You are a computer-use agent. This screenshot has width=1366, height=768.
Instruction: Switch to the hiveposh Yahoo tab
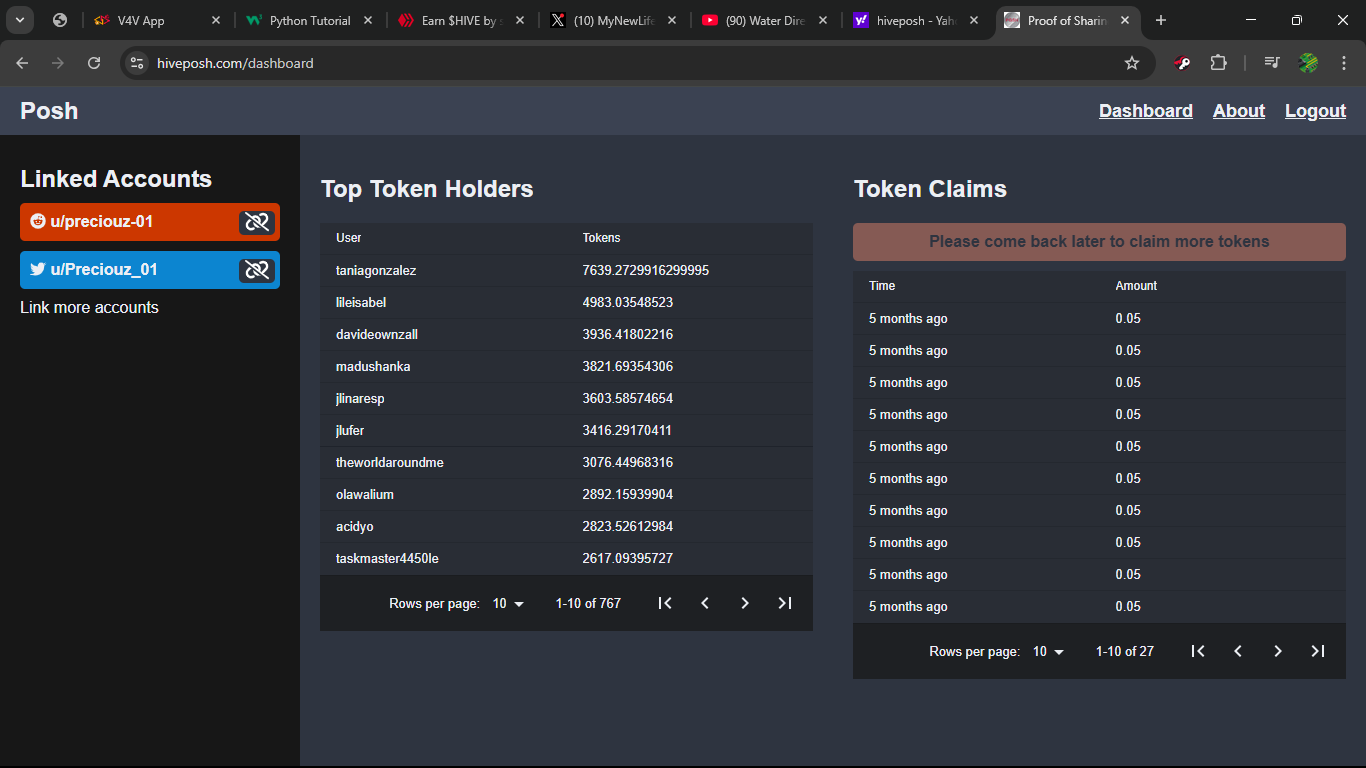pos(918,20)
